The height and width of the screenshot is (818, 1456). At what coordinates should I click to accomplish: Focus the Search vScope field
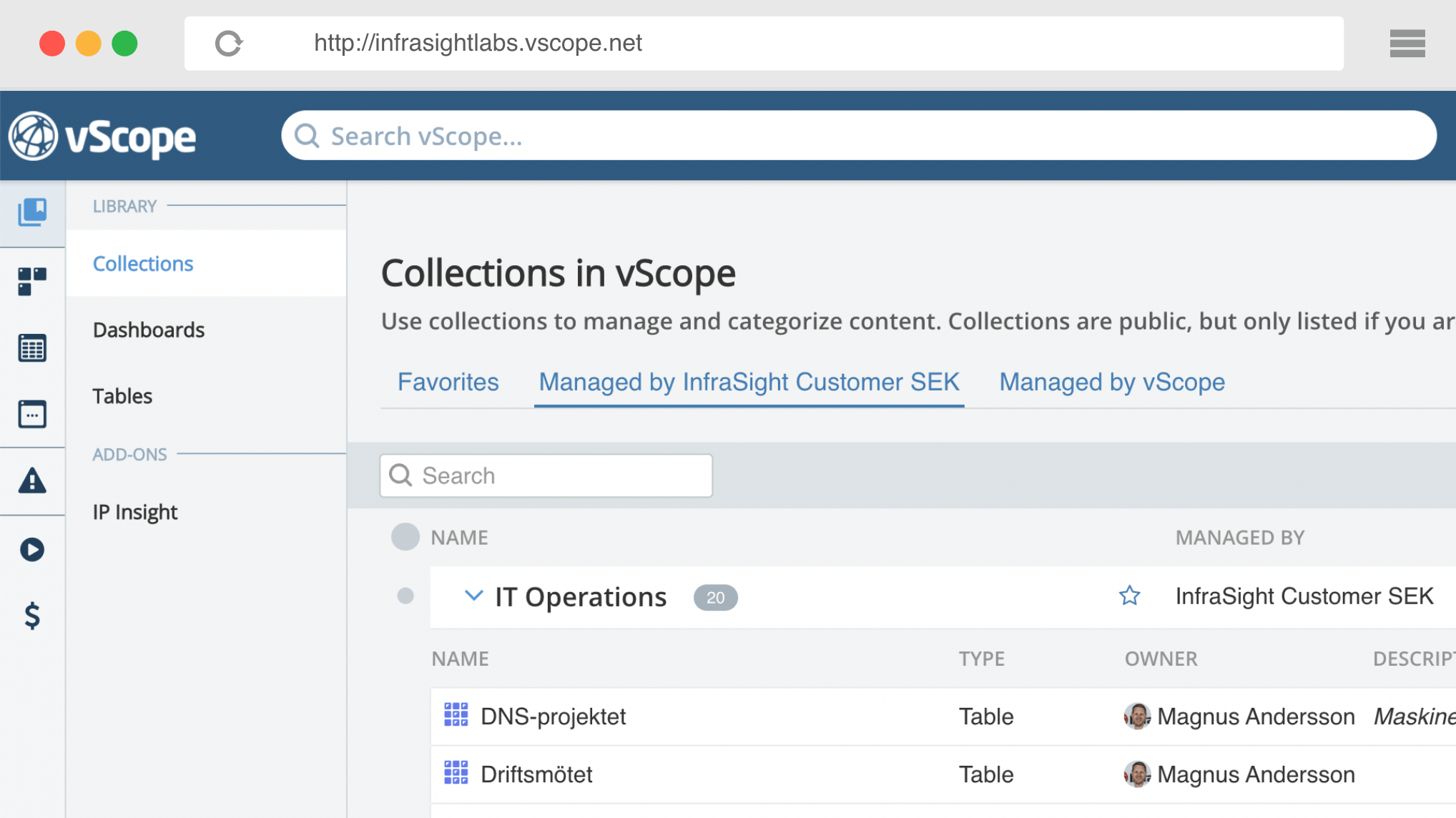[859, 135]
